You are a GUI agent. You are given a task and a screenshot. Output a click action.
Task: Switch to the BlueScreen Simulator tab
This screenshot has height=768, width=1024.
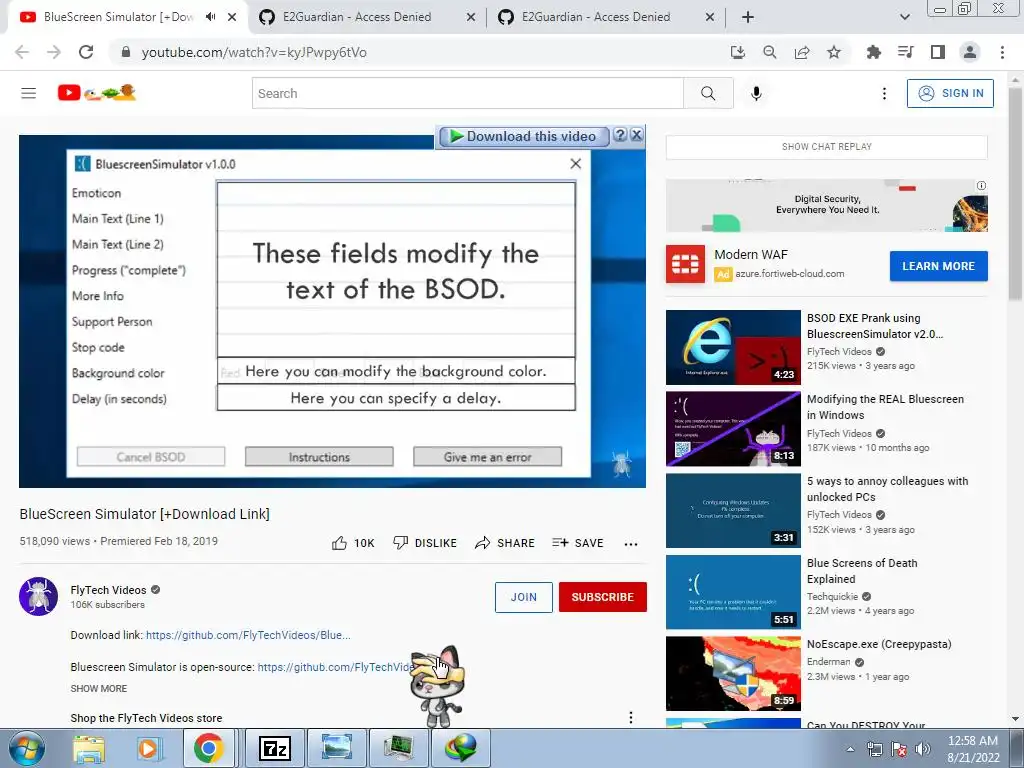coord(118,17)
